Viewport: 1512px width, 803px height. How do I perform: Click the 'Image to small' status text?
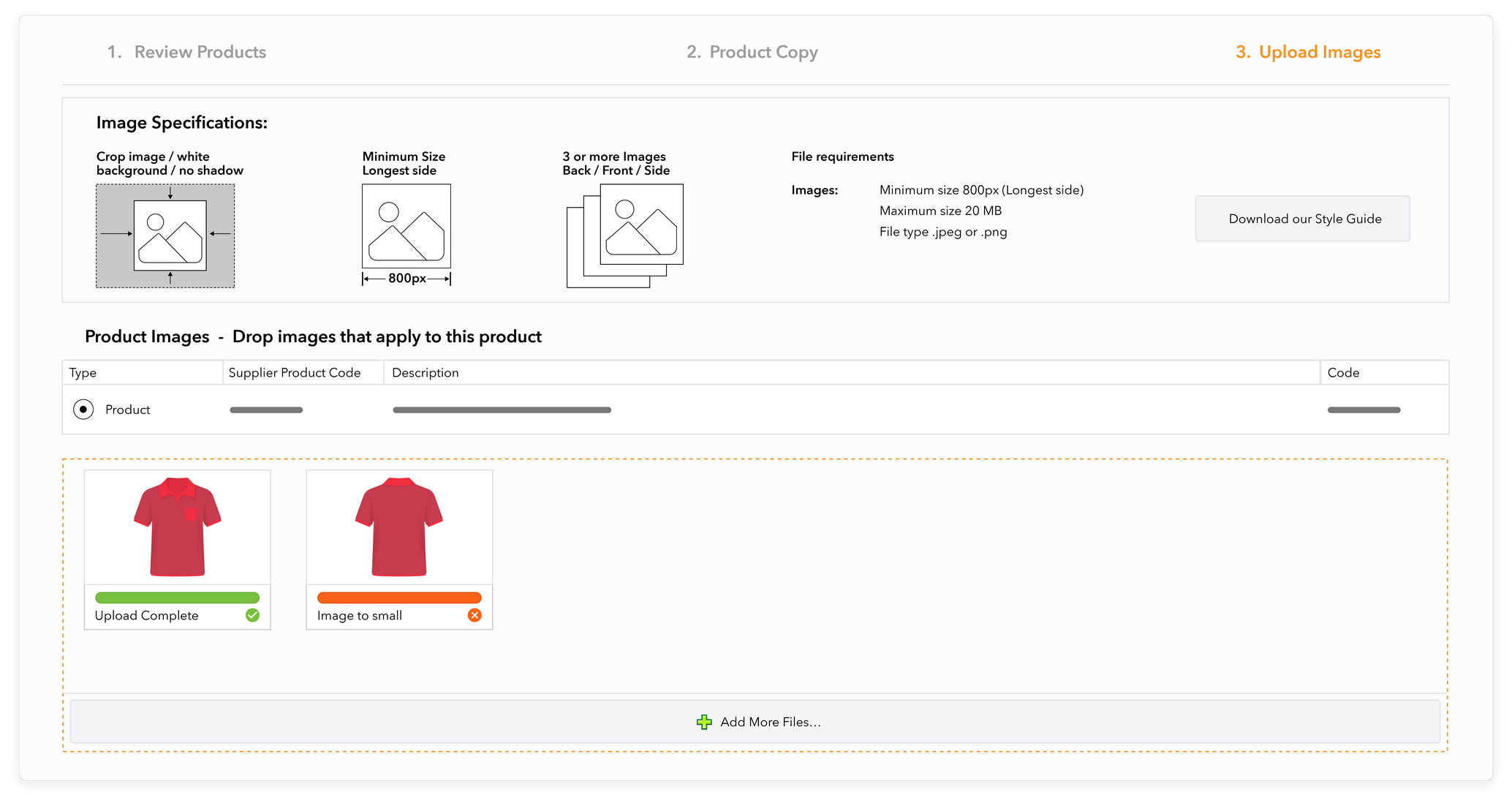(x=360, y=615)
